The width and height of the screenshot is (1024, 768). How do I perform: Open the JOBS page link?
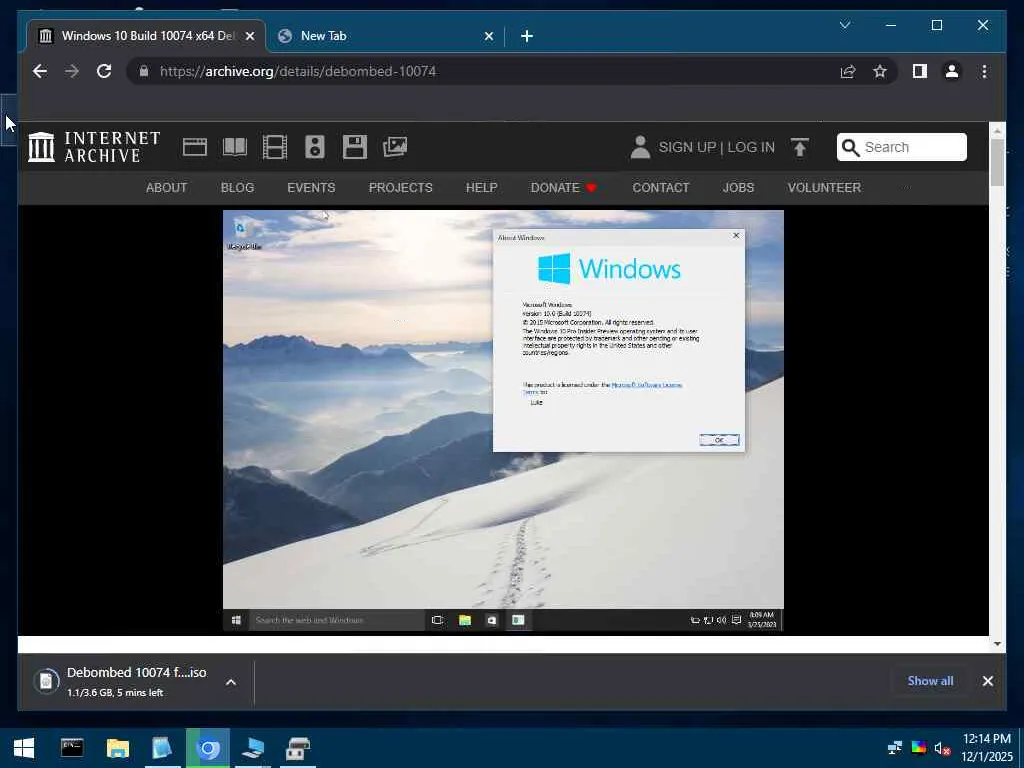(x=738, y=187)
